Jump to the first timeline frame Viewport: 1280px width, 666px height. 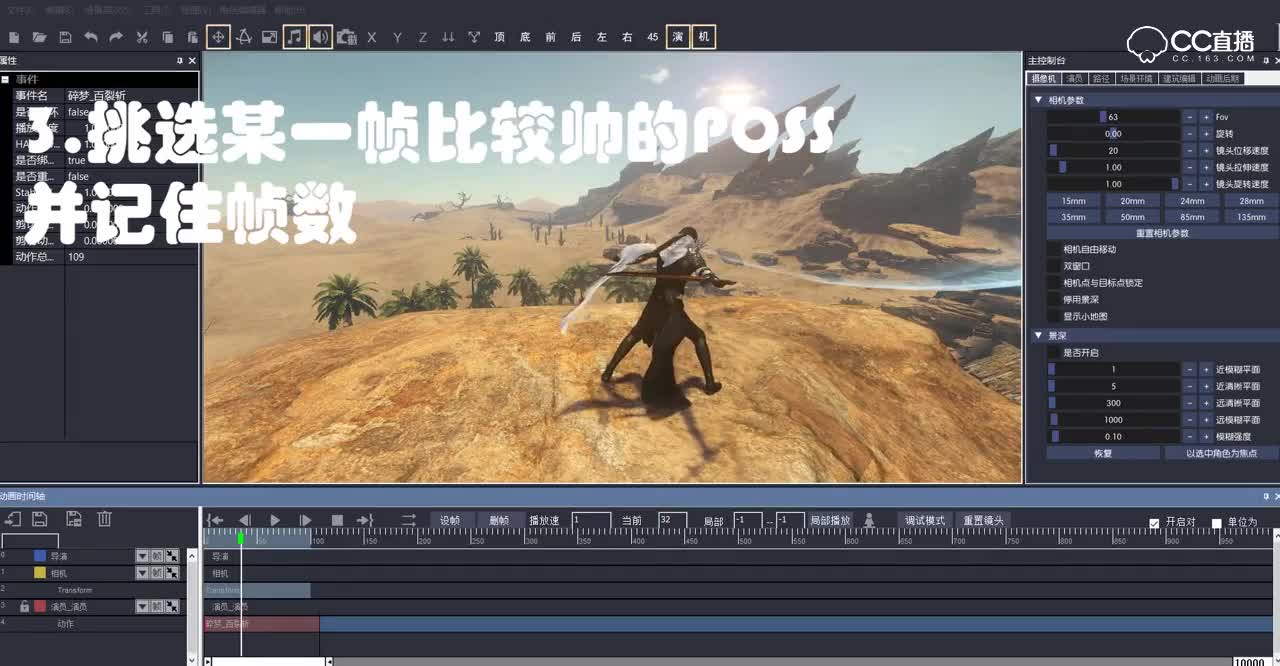coord(215,520)
